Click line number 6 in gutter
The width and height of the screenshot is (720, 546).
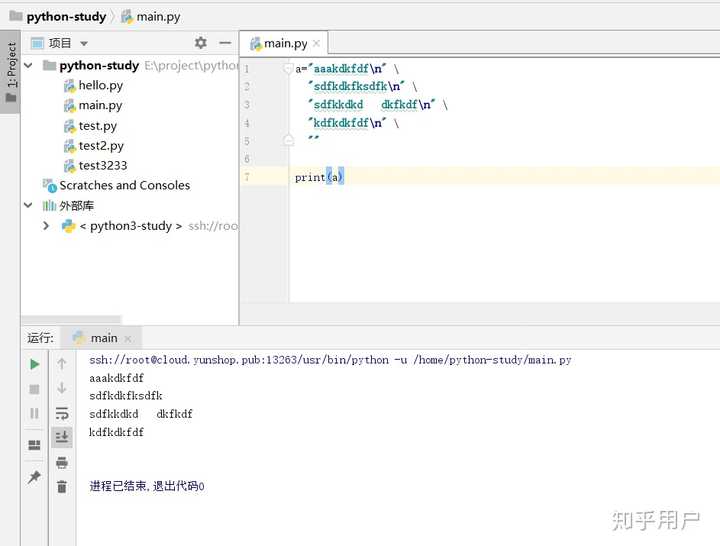247,159
